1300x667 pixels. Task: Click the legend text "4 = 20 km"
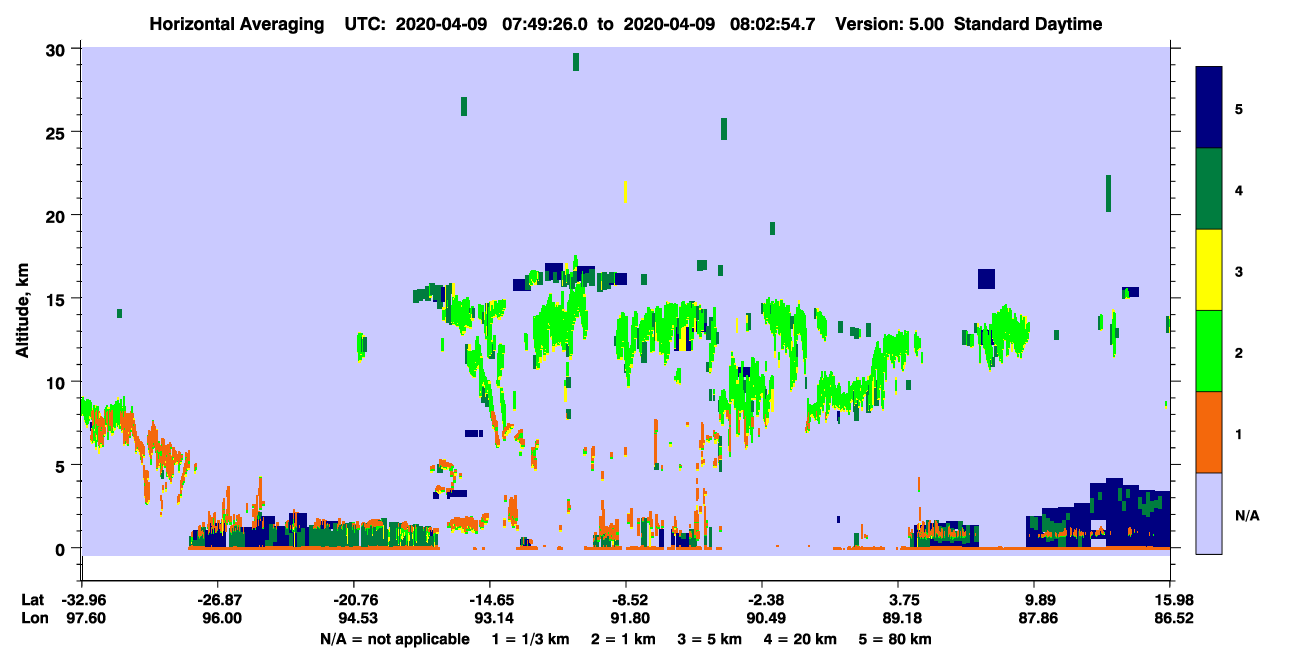coord(801,639)
